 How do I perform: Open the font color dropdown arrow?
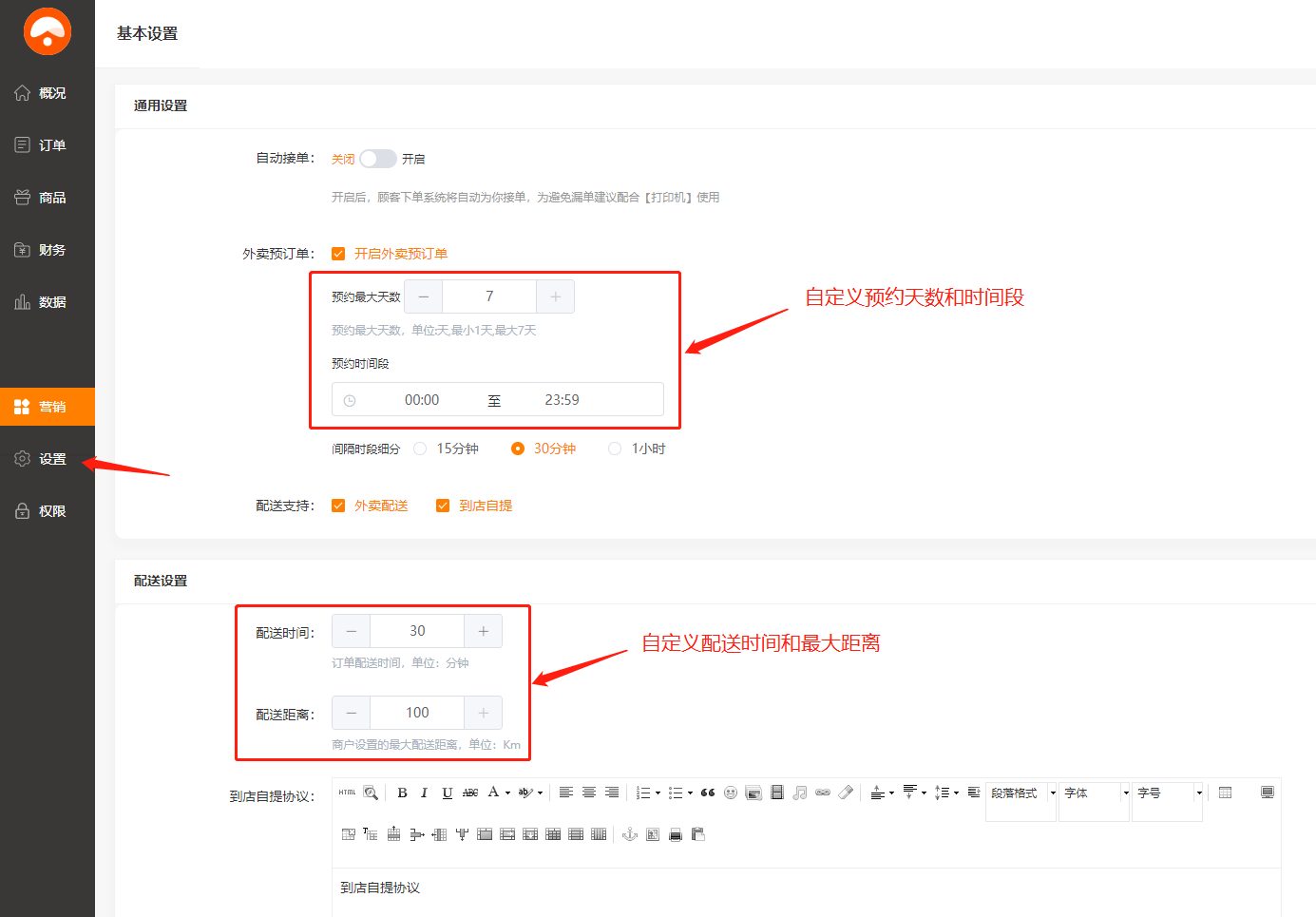508,793
